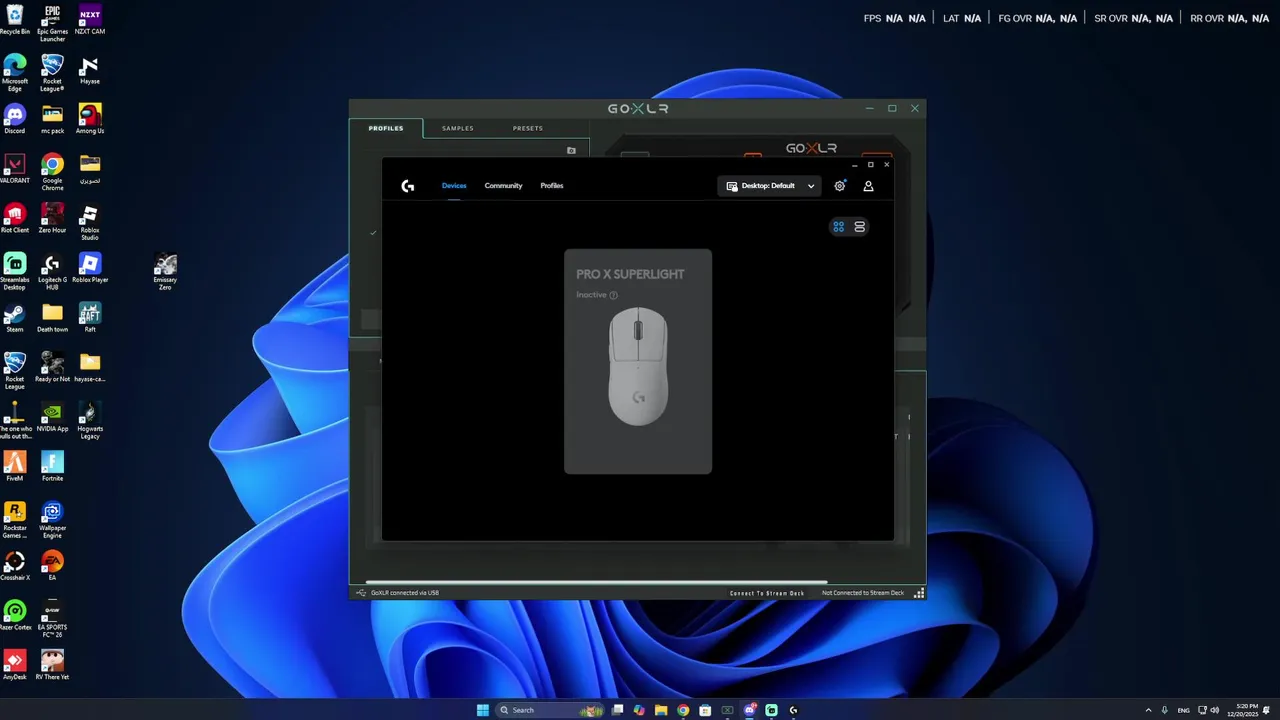This screenshot has height=720, width=1280.
Task: Open the Among Us desktop icon
Action: [x=90, y=119]
